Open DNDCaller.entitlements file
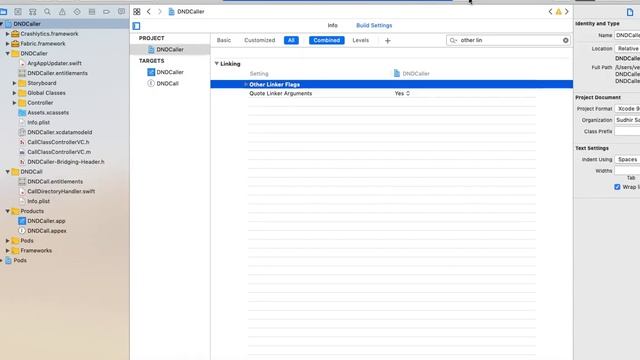 click(57, 73)
